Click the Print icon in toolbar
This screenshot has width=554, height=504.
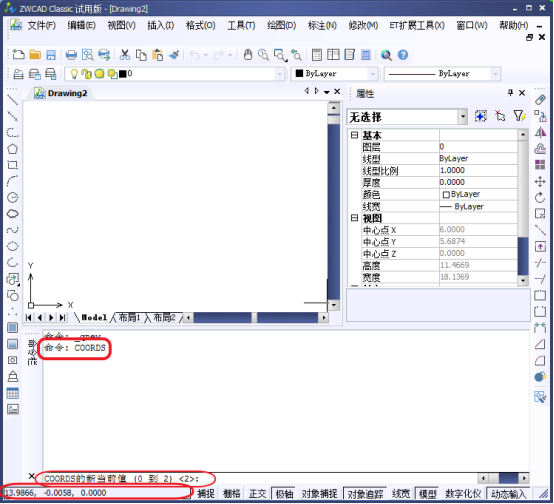pyautogui.click(x=71, y=55)
